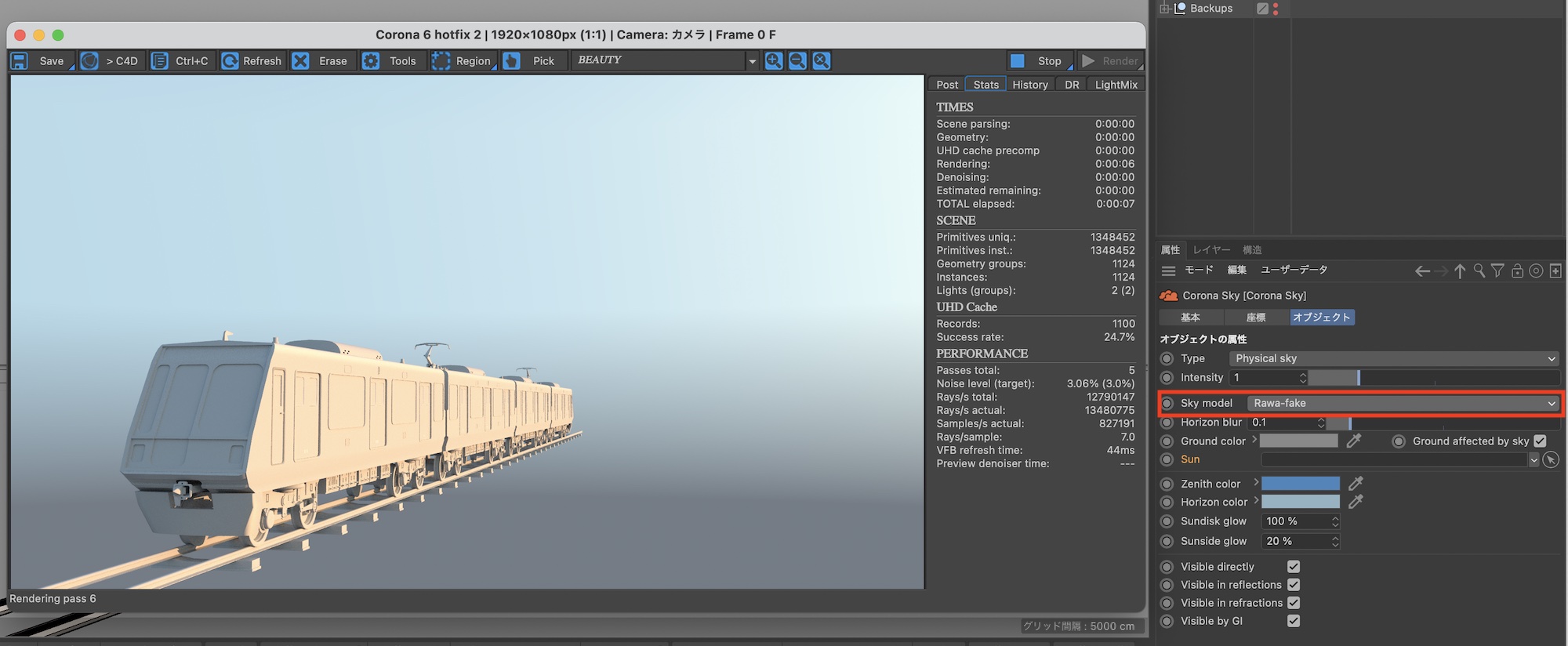
Task: Click the zoom fit magnifier icon
Action: click(821, 61)
